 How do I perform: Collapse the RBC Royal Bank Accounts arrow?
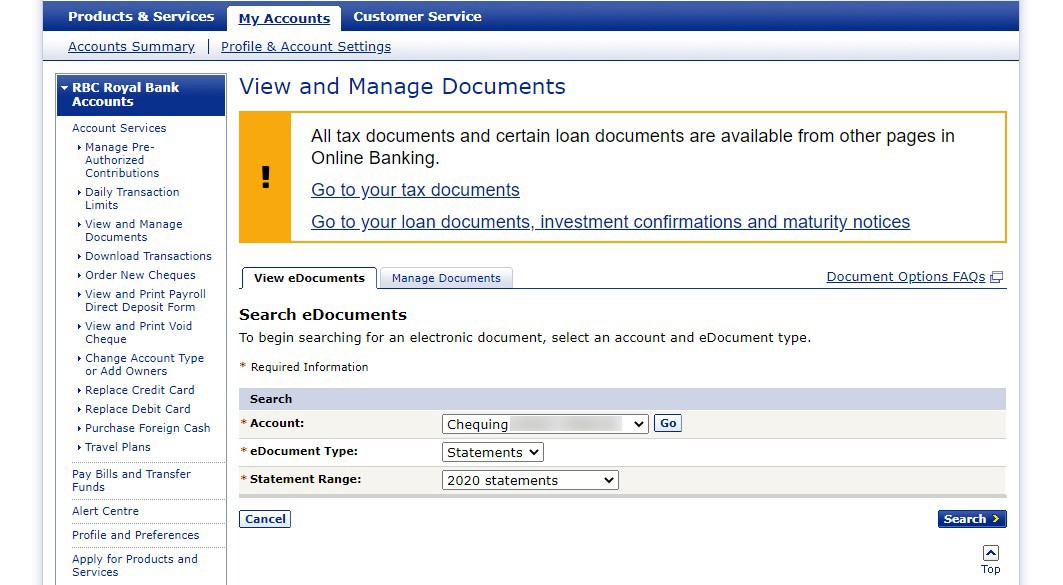coord(64,87)
